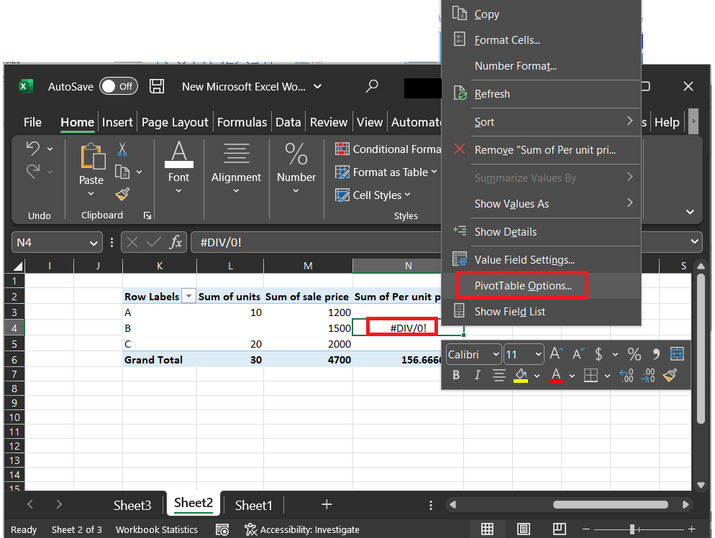The width and height of the screenshot is (715, 538).
Task: Click the Save floppy disk icon
Action: pos(157,87)
